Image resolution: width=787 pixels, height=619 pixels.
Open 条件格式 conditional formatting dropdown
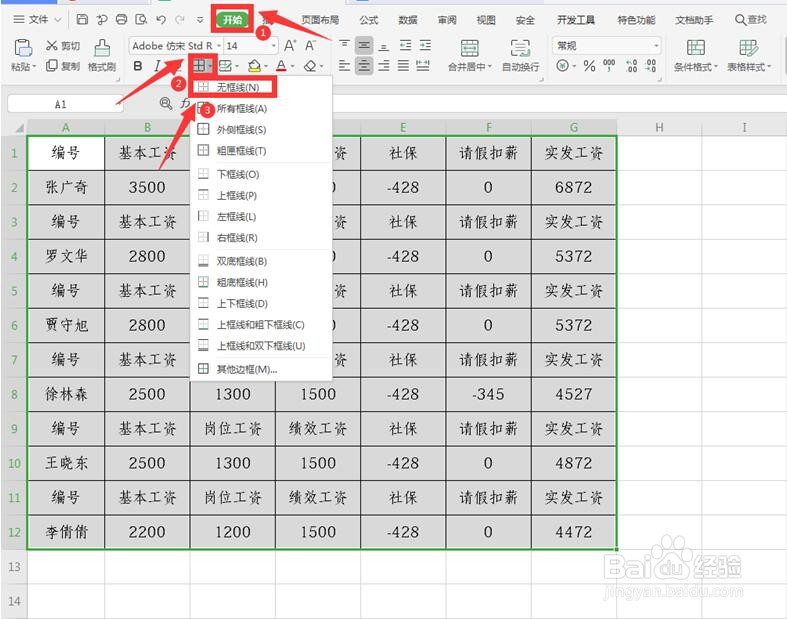click(696, 55)
